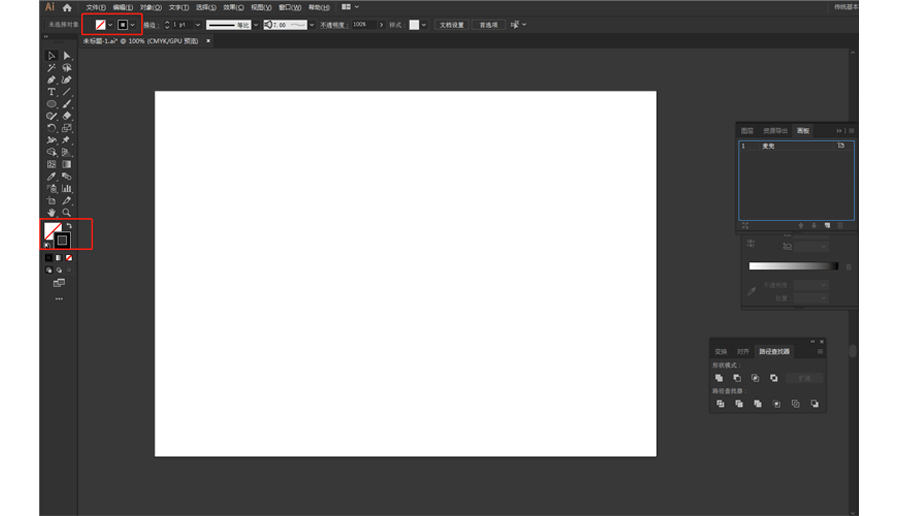Pick the Puppet Warp pin tool
Viewport: 897px width, 516px height.
tap(67, 140)
